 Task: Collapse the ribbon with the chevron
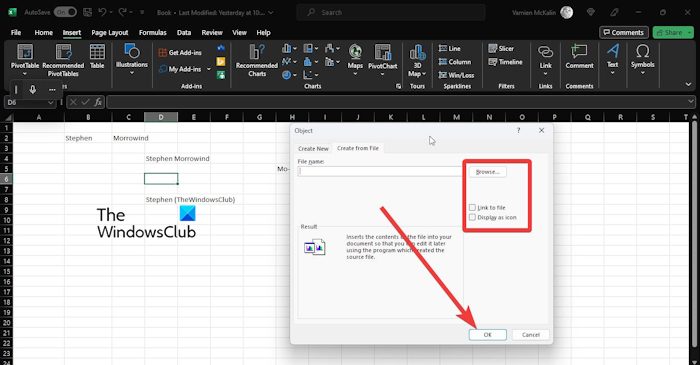tap(688, 84)
